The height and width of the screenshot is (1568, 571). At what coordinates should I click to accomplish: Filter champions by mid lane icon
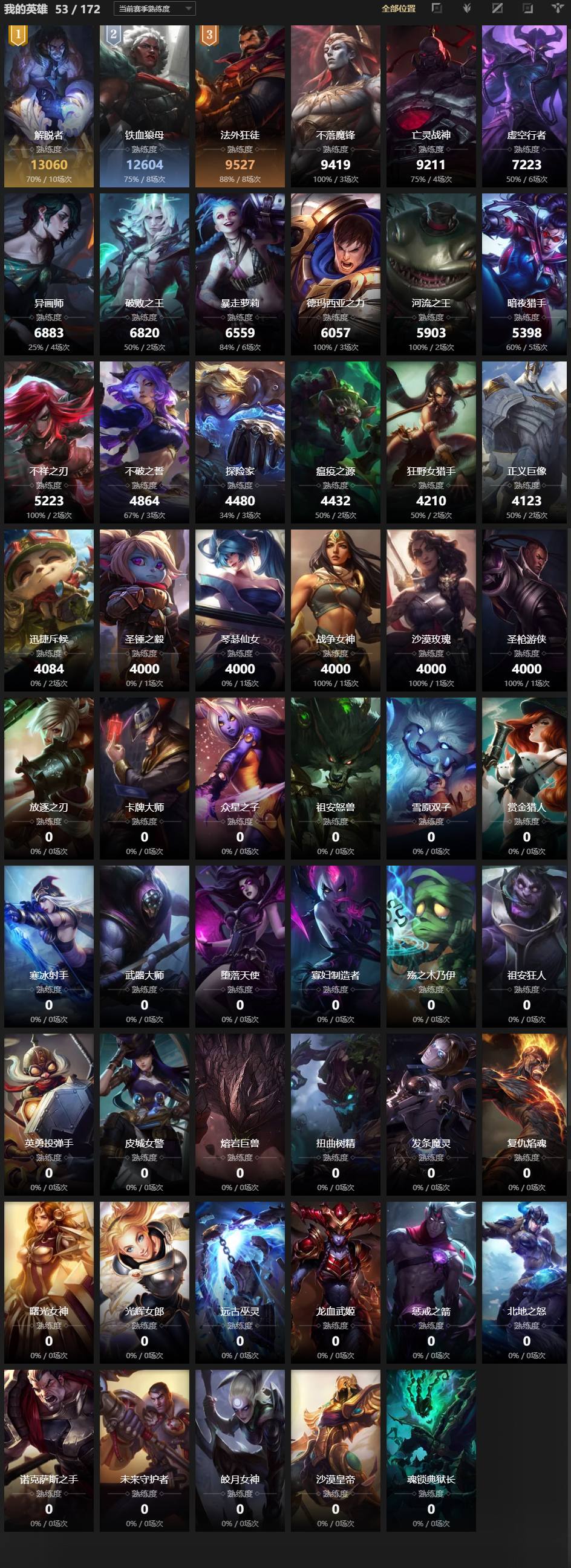click(497, 8)
